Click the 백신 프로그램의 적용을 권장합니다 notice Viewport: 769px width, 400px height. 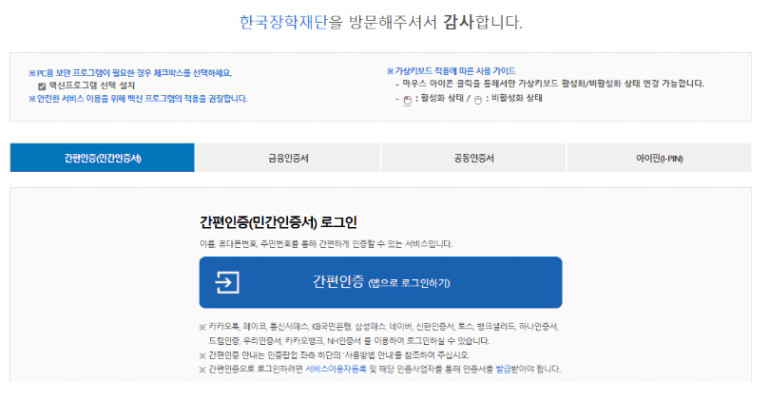coord(138,99)
